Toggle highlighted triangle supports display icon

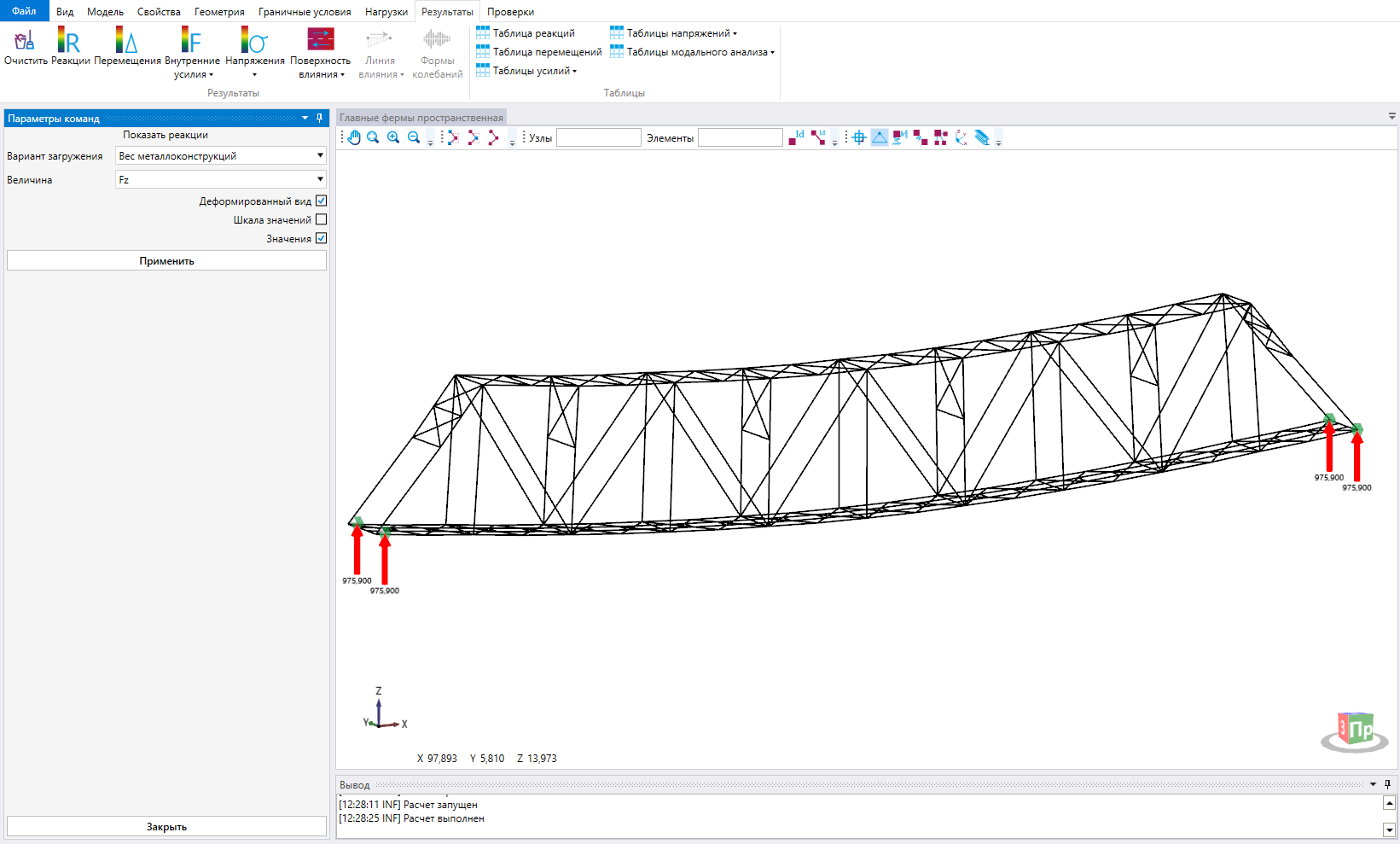(x=880, y=137)
